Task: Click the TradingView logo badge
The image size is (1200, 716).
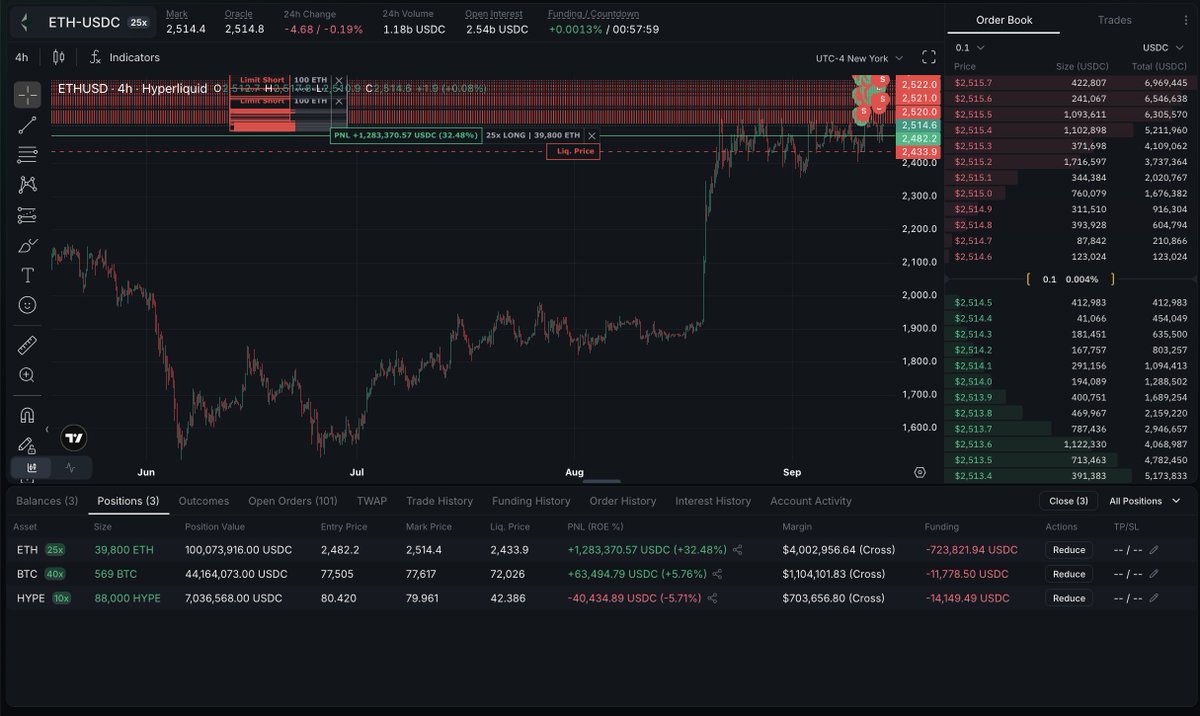Action: [74, 438]
